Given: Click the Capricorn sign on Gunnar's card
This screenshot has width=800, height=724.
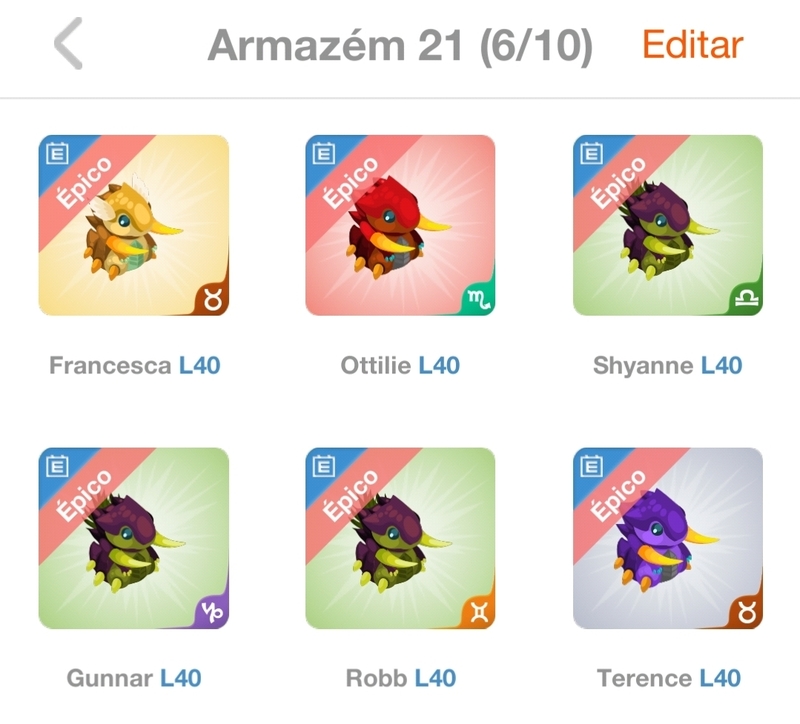Looking at the screenshot, I should coord(212,613).
